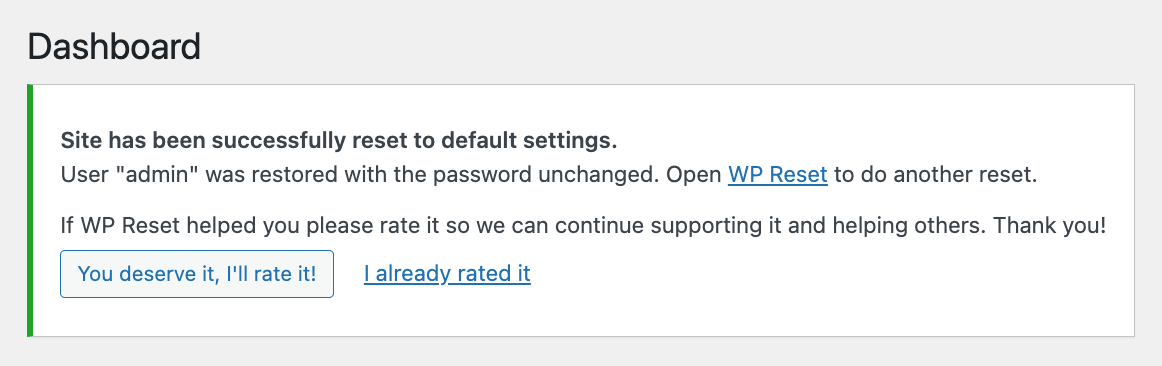
Task: Click gray background beside Dashboard heading
Action: pos(667,46)
